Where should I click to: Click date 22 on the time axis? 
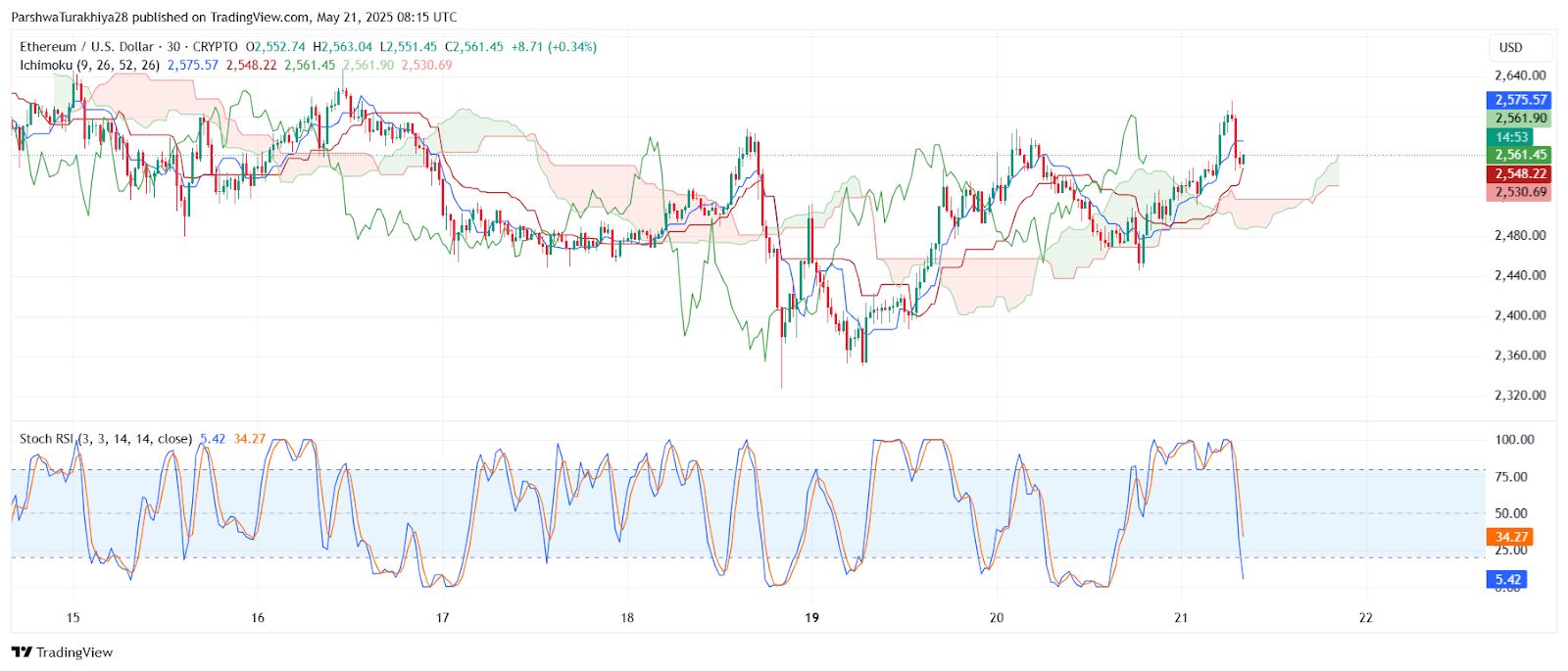click(x=1366, y=618)
